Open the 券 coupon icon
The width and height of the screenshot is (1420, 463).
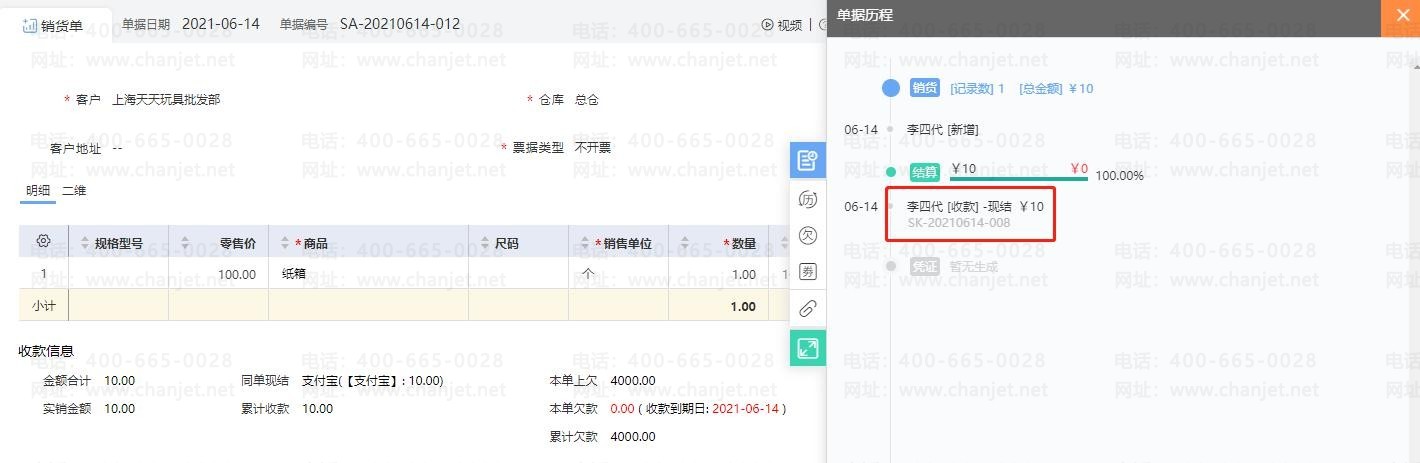click(808, 271)
